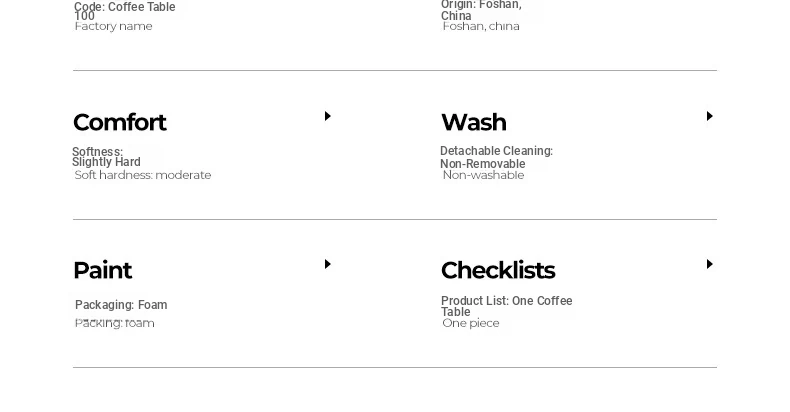Click the One piece text

point(471,323)
